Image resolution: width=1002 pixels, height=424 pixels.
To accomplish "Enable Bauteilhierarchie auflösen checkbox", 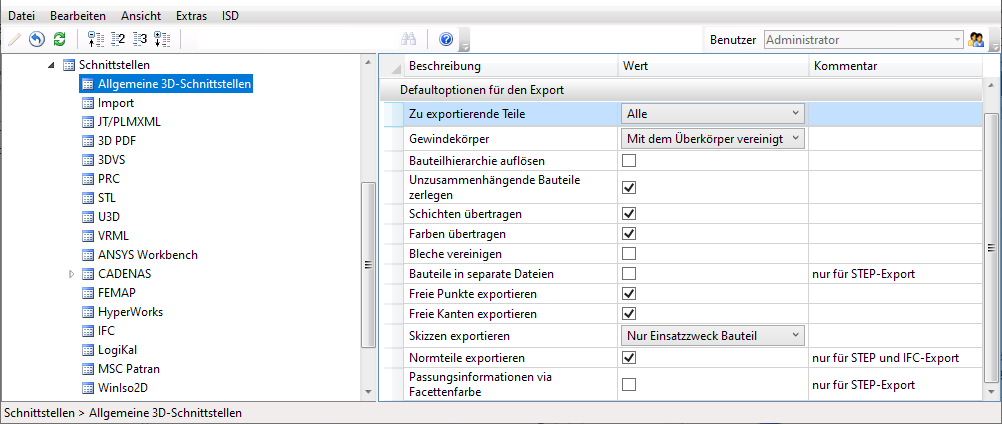I will [x=629, y=160].
